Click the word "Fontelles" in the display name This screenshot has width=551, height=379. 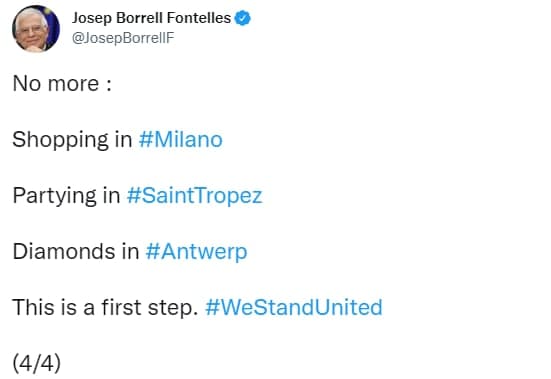199,18
